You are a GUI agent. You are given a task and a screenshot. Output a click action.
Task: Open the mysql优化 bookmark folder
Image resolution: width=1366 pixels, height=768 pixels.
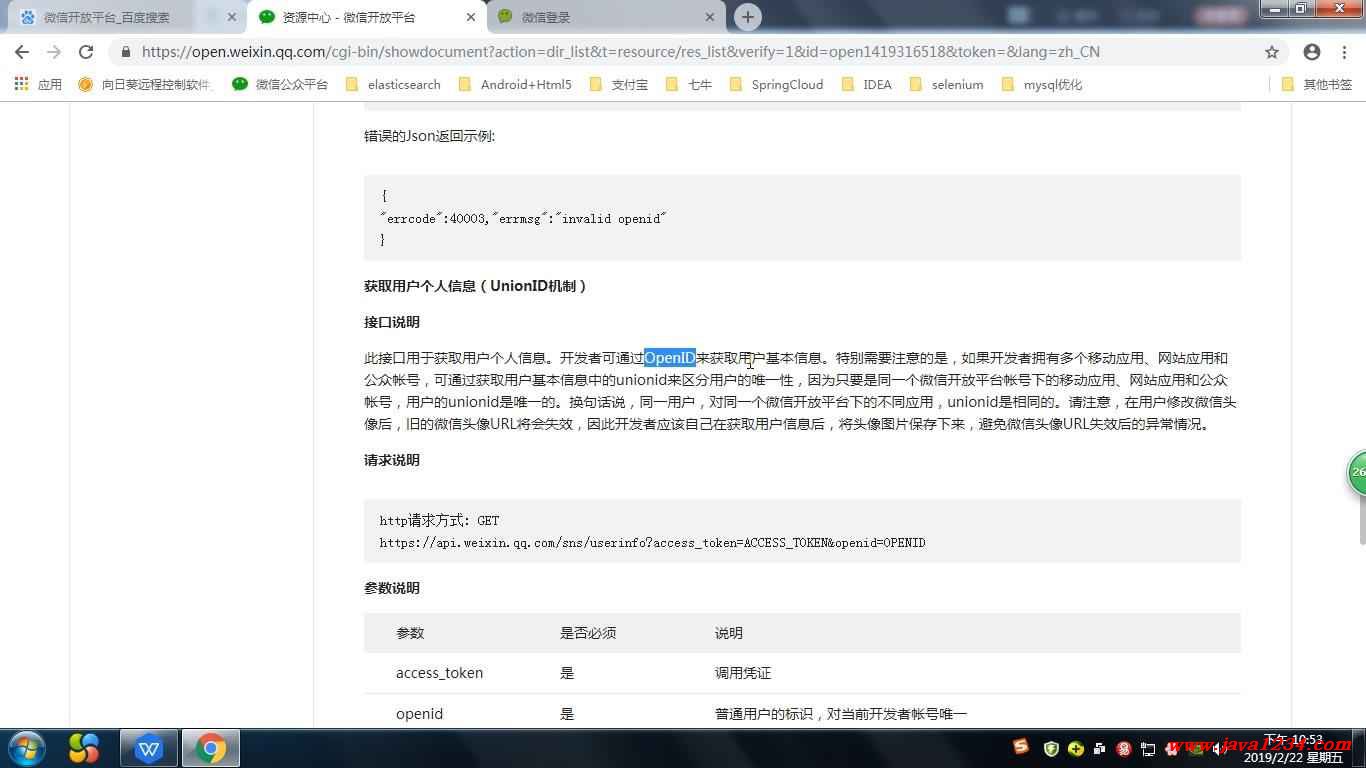point(1041,84)
